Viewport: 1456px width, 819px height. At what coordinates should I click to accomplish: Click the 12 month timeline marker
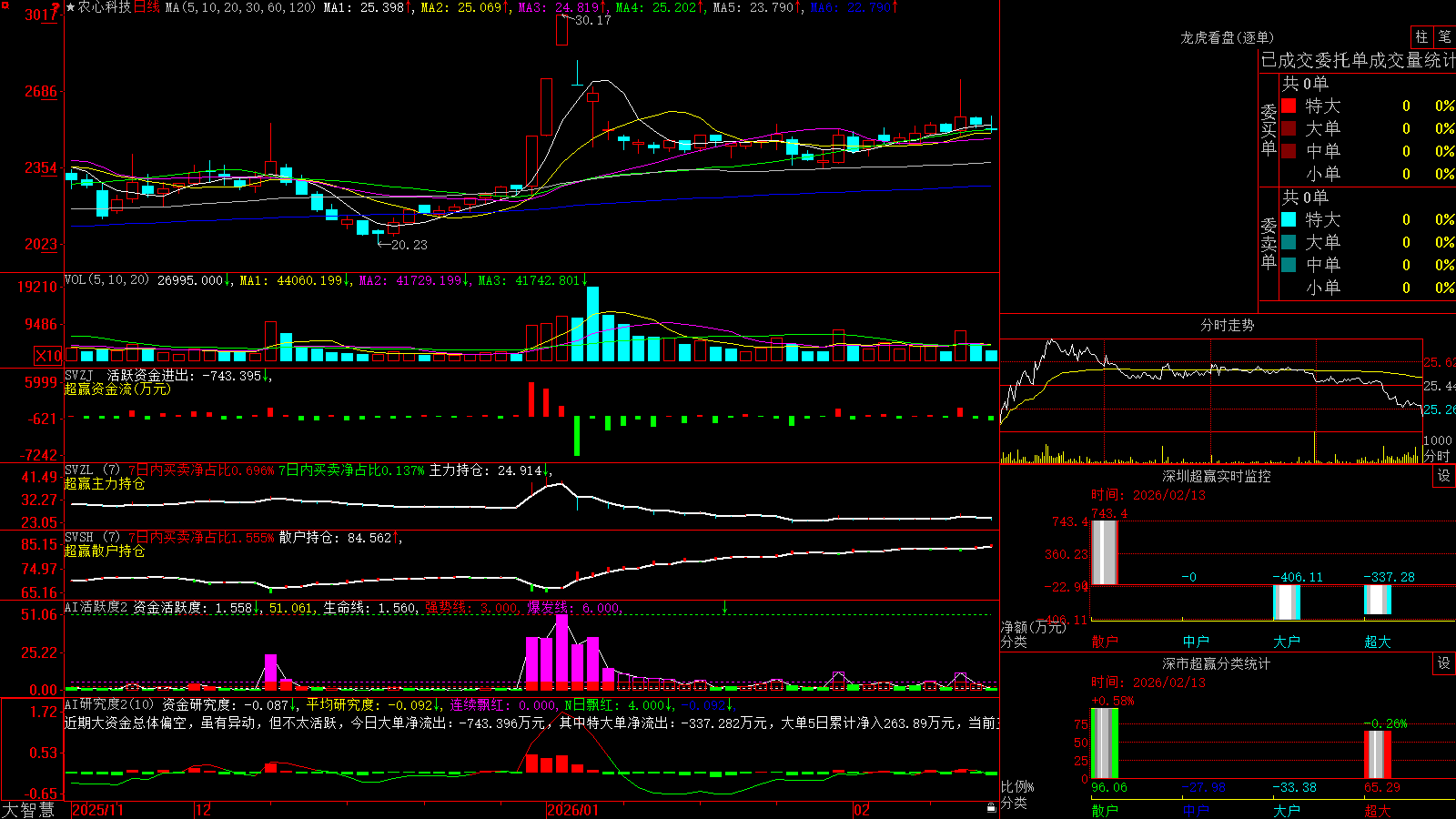[x=204, y=810]
